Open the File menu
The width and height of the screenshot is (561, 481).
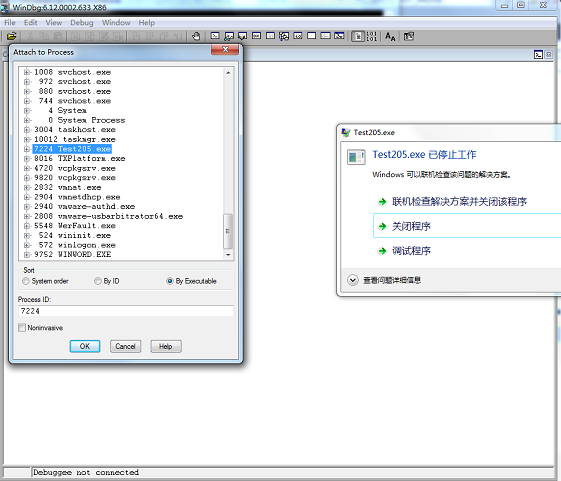click(10, 23)
